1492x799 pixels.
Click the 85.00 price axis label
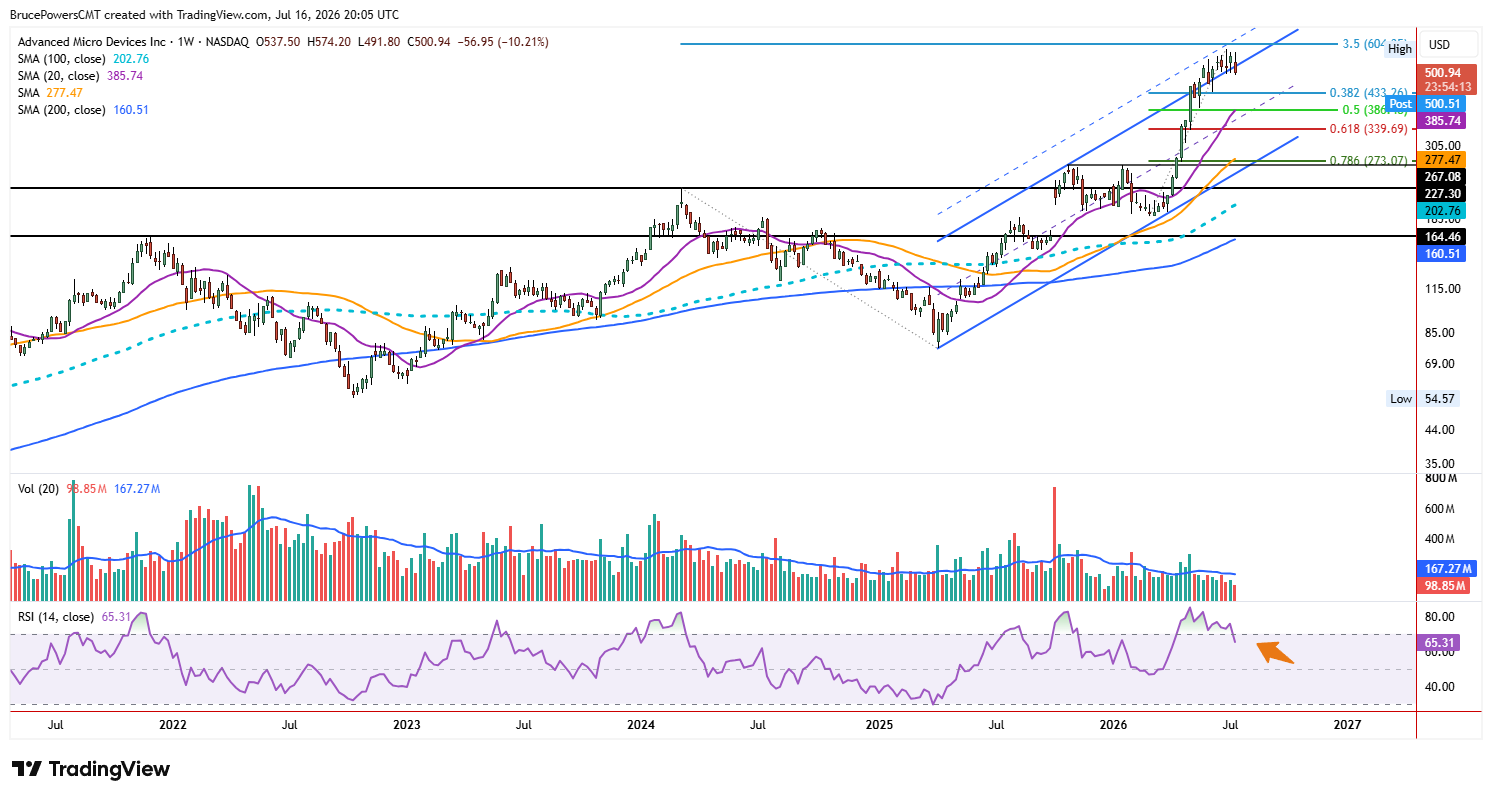pos(1439,333)
